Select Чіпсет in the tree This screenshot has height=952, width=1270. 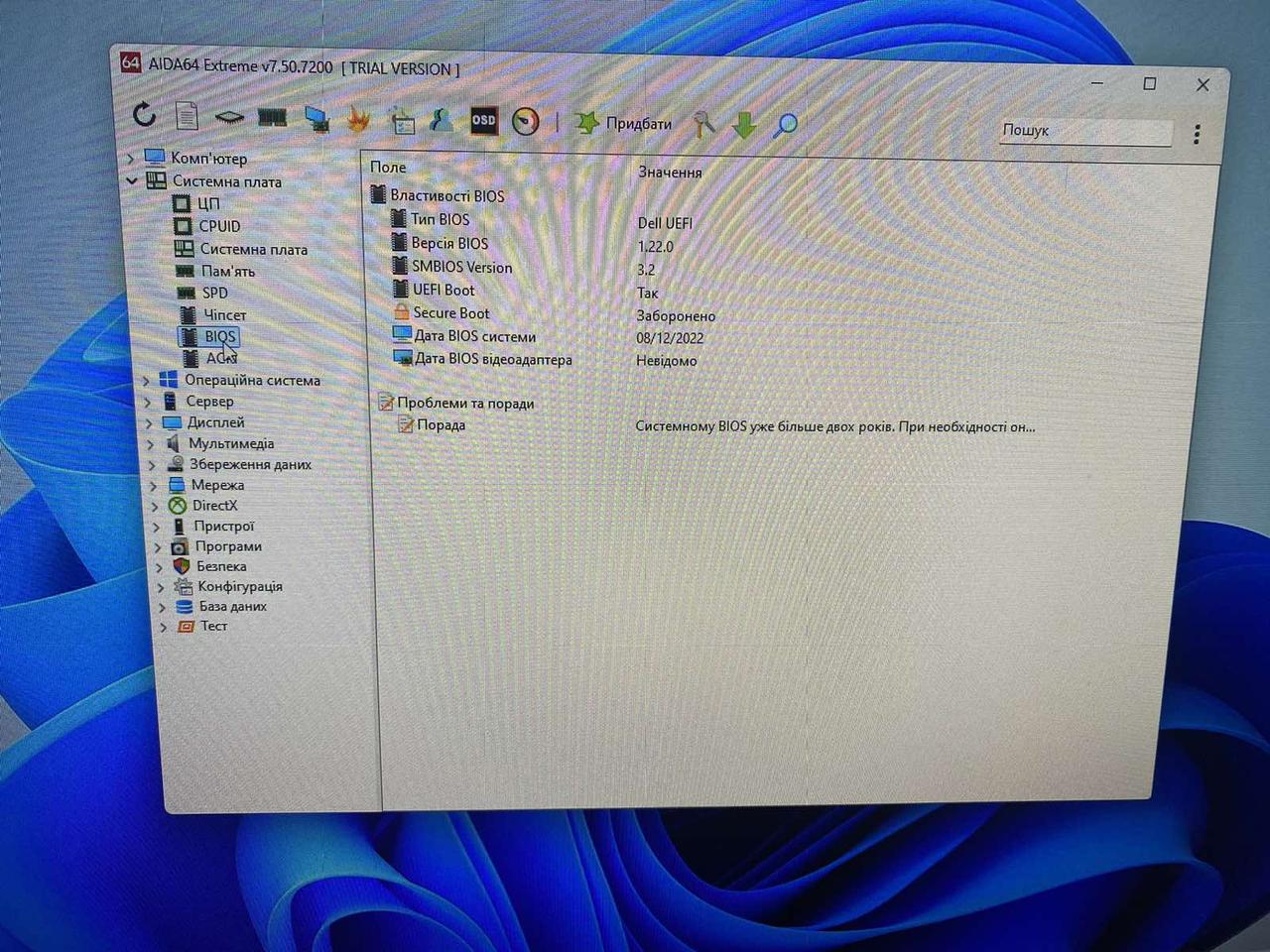coord(224,314)
